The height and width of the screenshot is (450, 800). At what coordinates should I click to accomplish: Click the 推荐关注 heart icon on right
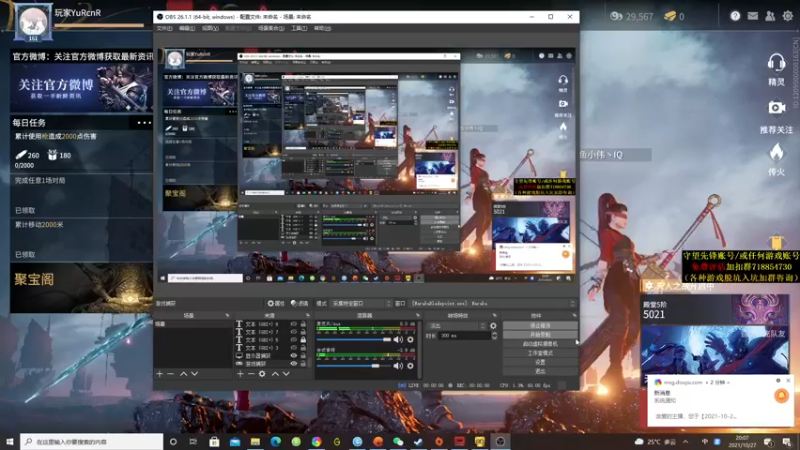tap(776, 108)
